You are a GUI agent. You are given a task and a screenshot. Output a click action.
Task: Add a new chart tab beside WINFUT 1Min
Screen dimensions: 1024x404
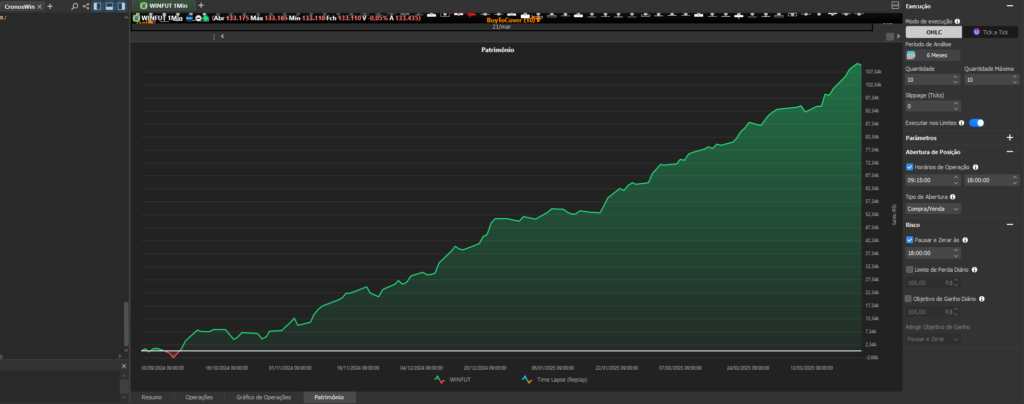tap(201, 5)
